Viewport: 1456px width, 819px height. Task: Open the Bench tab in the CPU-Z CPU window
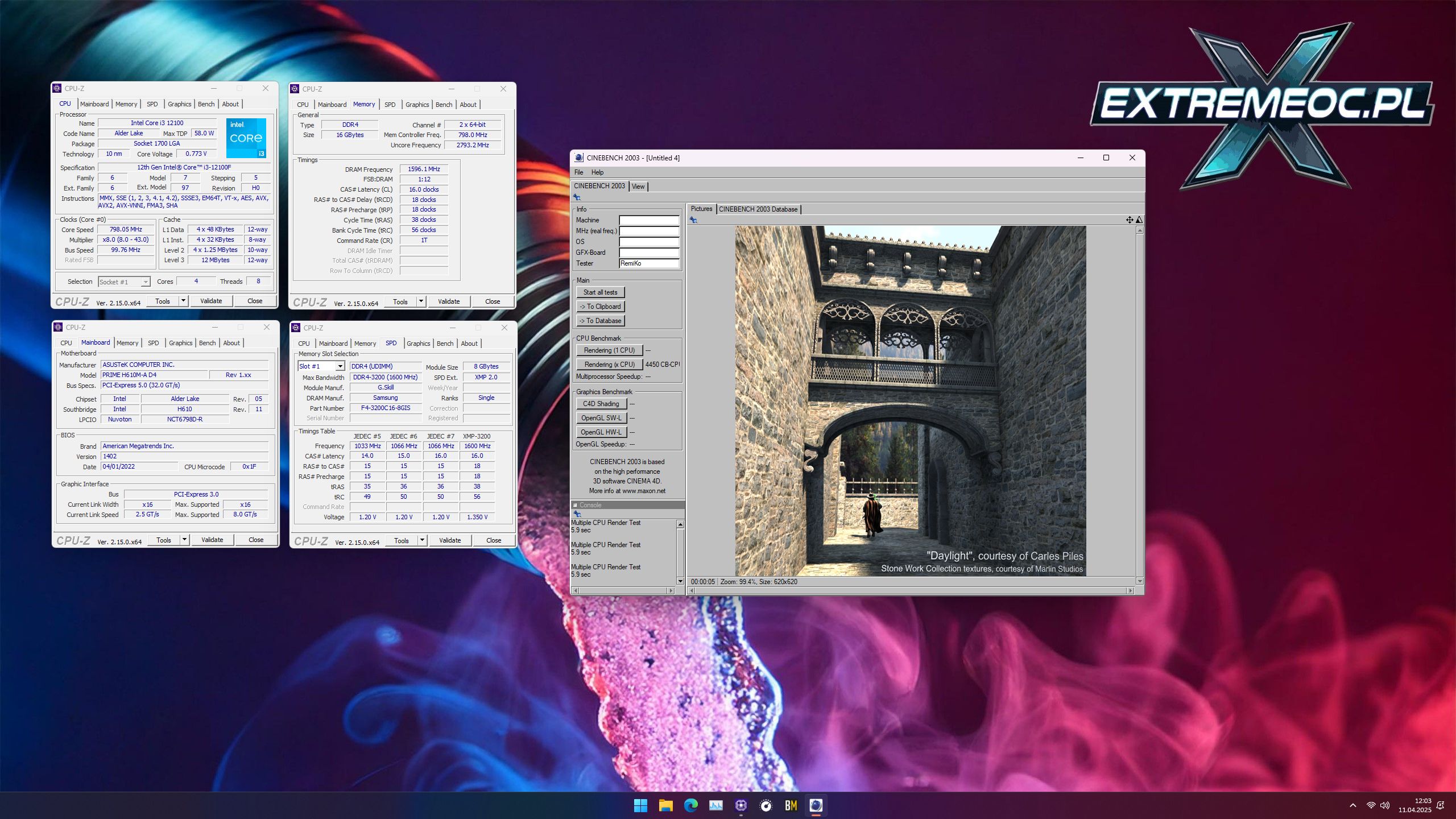pyautogui.click(x=206, y=104)
